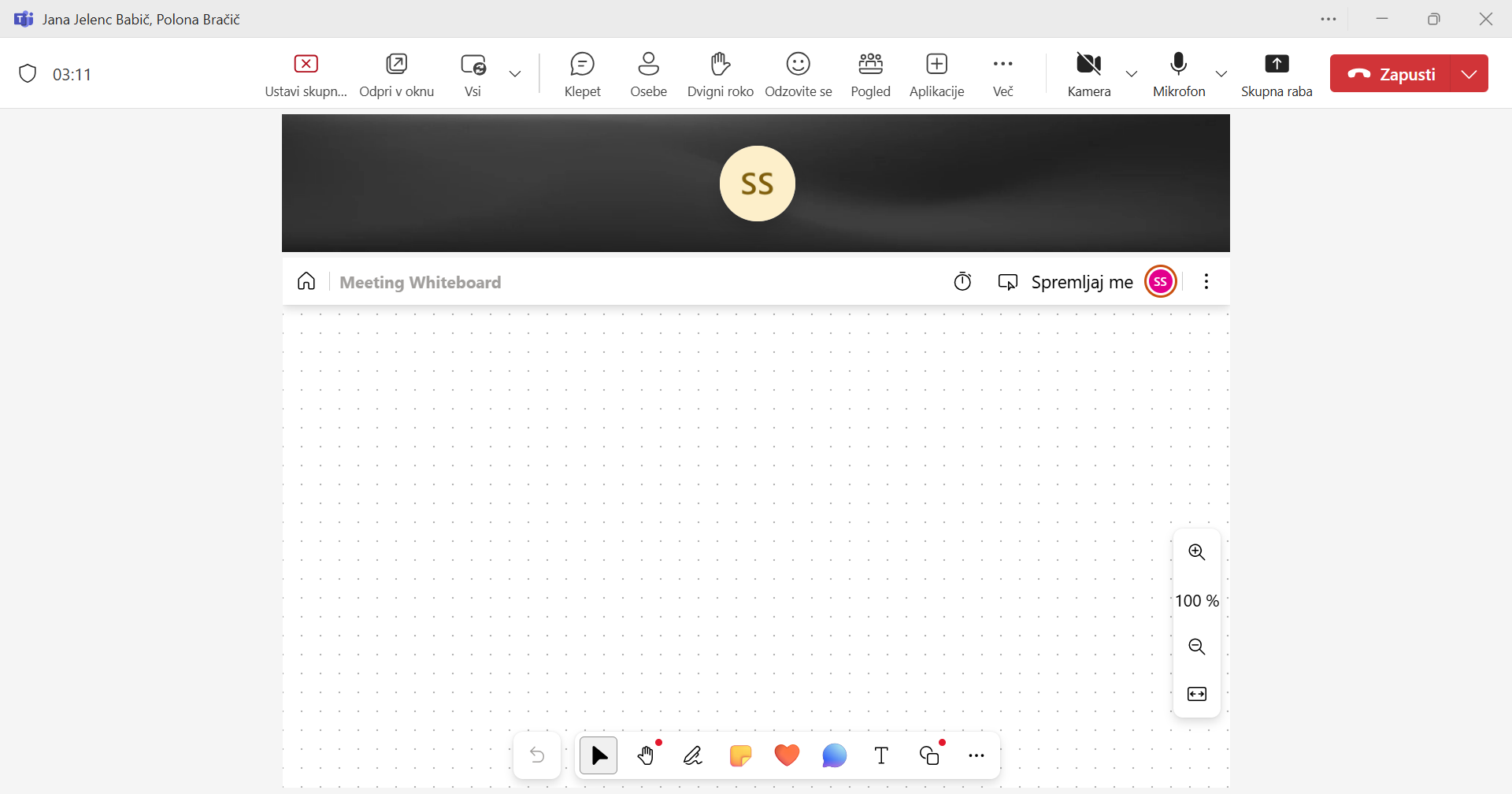Expand the Mikrofon options chevron
Screen dimensions: 1512x794
1221,74
